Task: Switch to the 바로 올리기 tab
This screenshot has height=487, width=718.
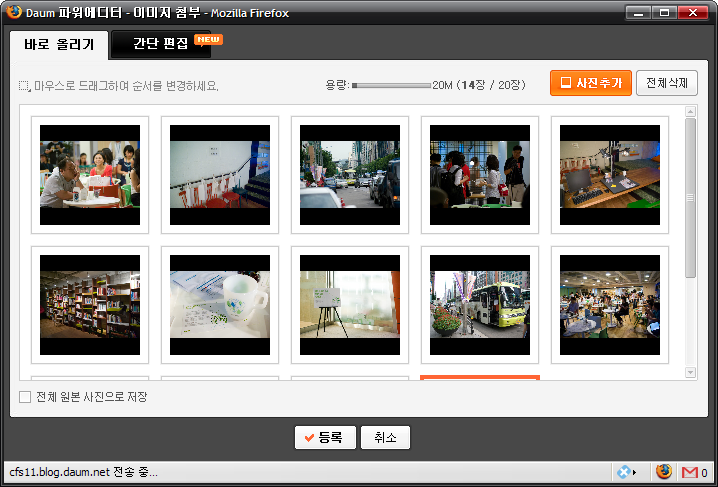Action: point(59,44)
